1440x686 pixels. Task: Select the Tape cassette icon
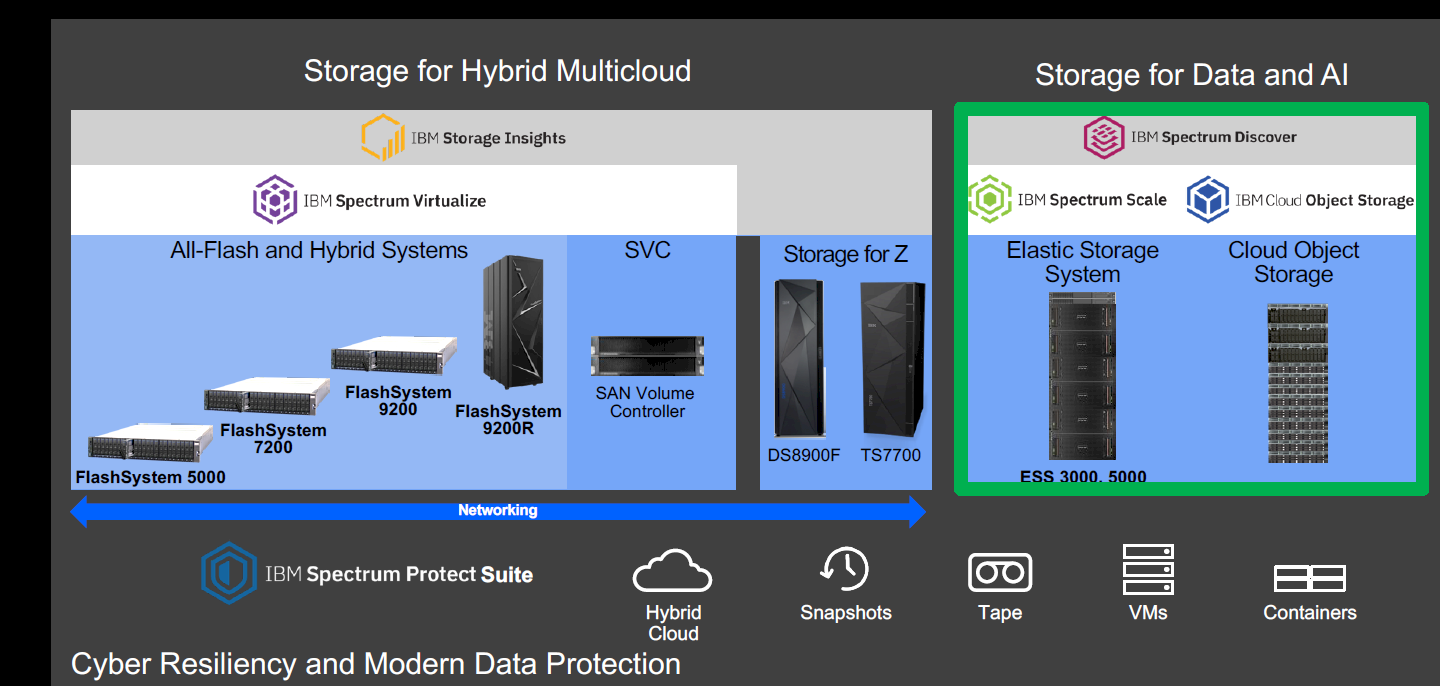coord(1000,572)
